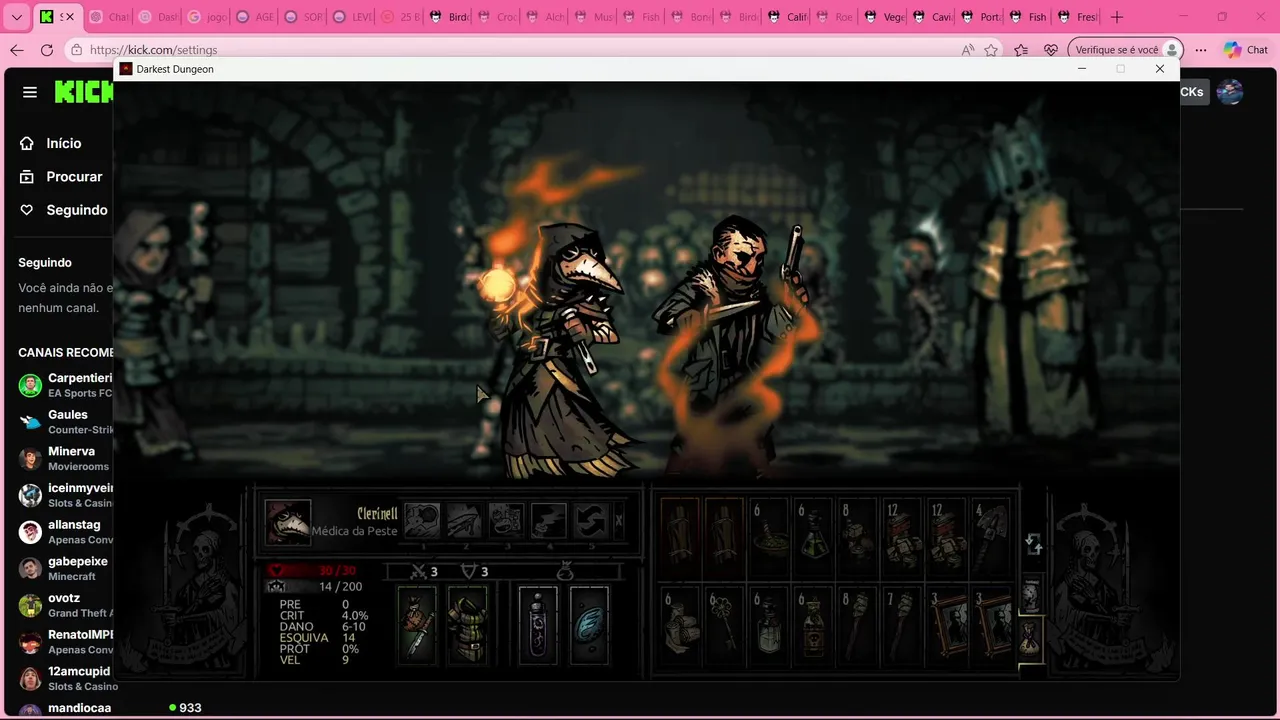Switch to the AGE browser tab

[x=254, y=17]
